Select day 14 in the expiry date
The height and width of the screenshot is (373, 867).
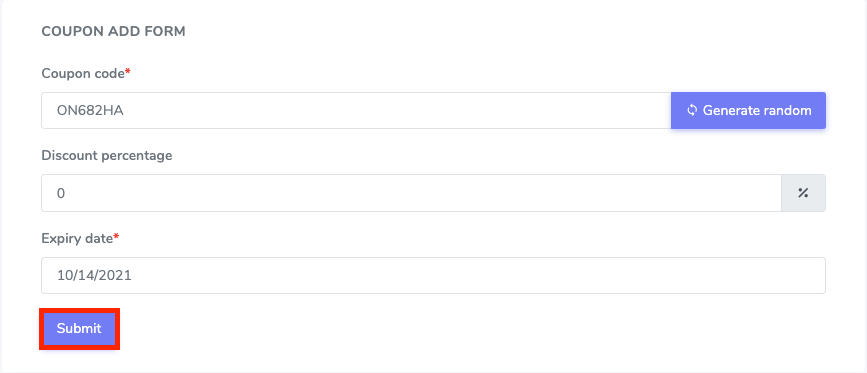coord(81,275)
